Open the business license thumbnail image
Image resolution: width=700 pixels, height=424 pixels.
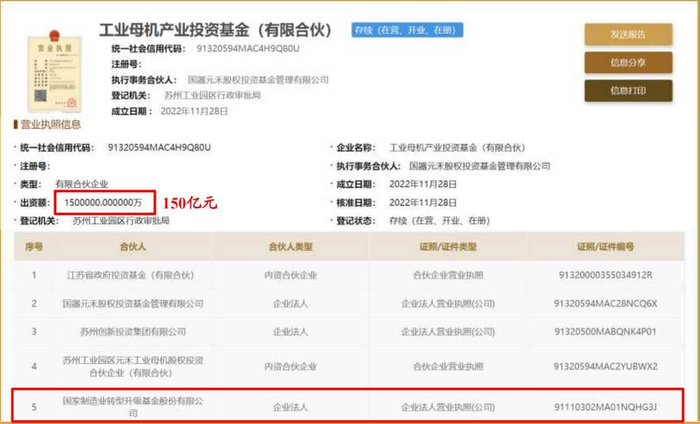54,71
